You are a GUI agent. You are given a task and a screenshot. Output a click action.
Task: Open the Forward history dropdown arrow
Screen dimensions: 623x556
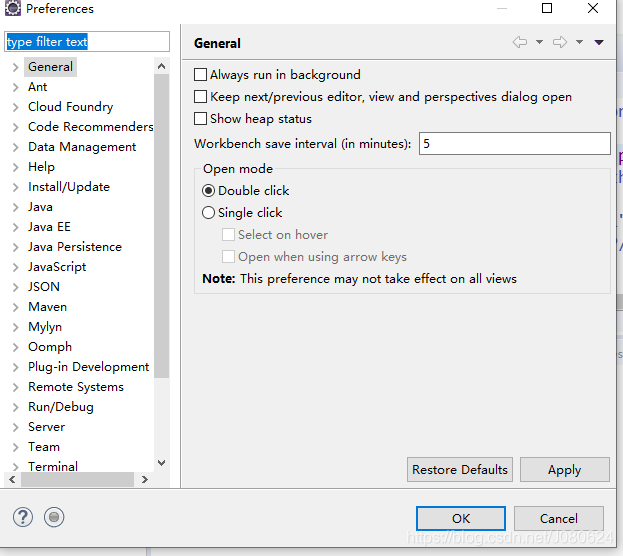pyautogui.click(x=579, y=42)
